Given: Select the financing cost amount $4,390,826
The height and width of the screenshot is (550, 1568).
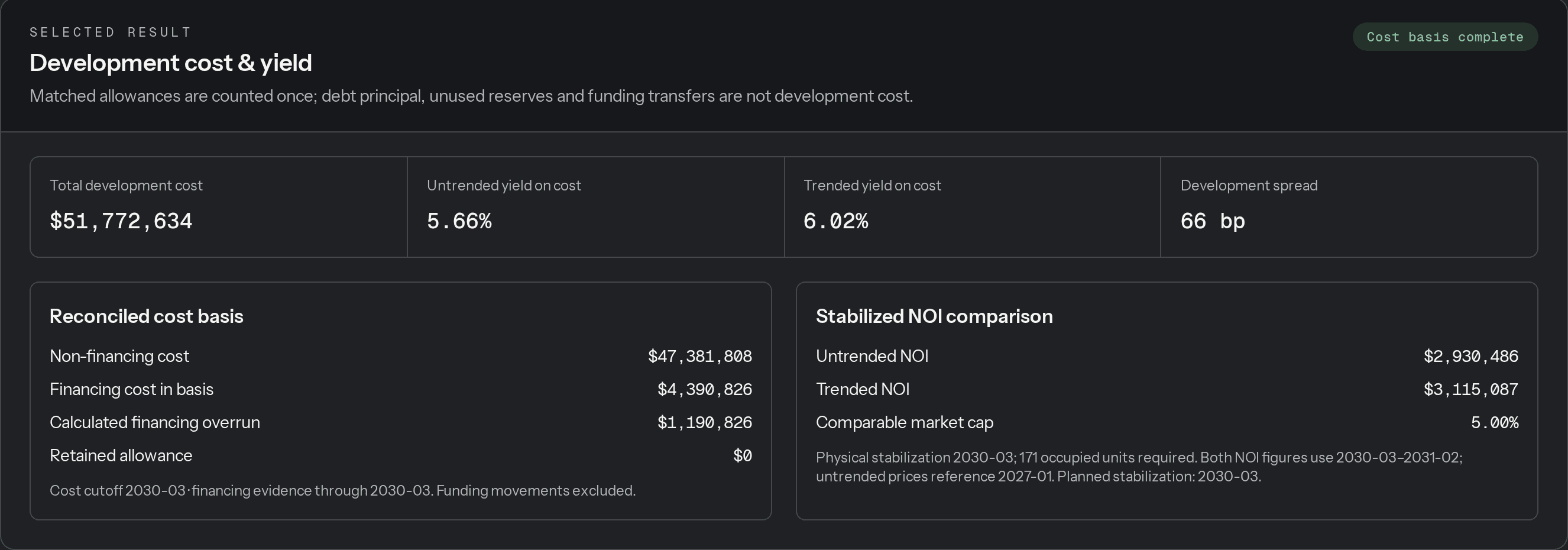Looking at the screenshot, I should (x=705, y=389).
